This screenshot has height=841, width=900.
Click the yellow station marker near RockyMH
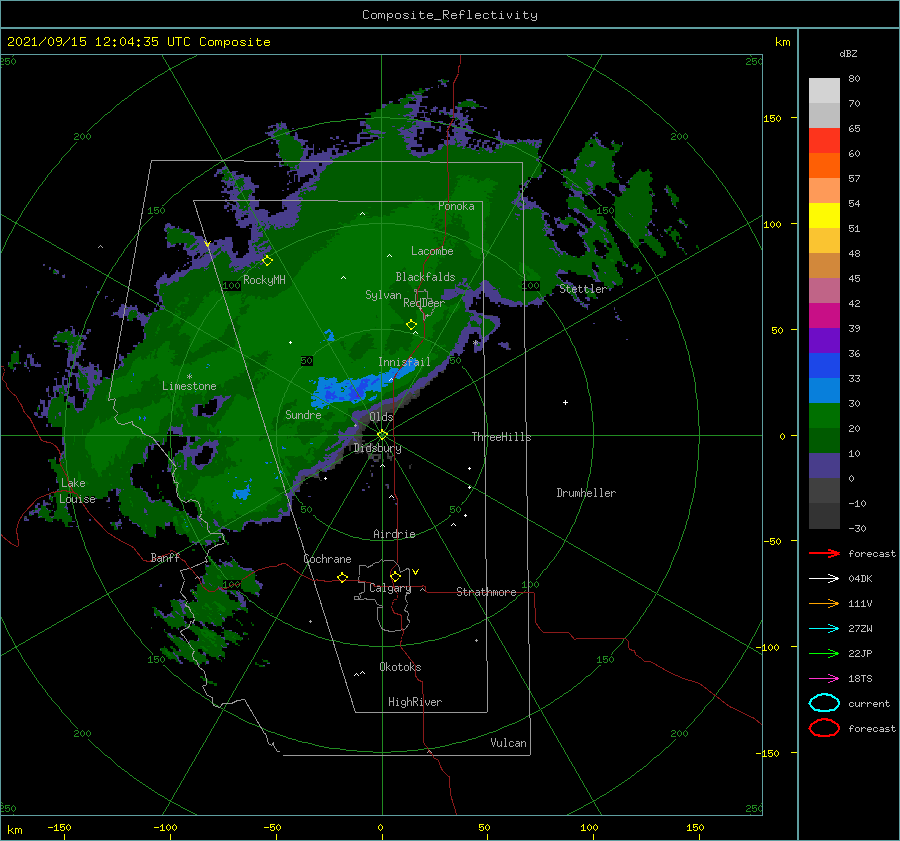(x=267, y=261)
